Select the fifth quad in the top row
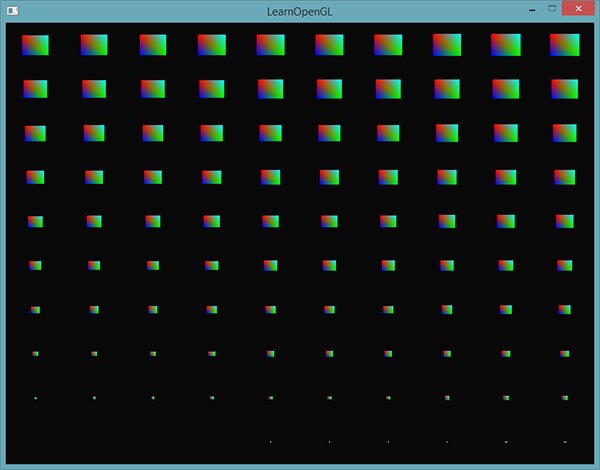This screenshot has width=600, height=470. pos(270,45)
